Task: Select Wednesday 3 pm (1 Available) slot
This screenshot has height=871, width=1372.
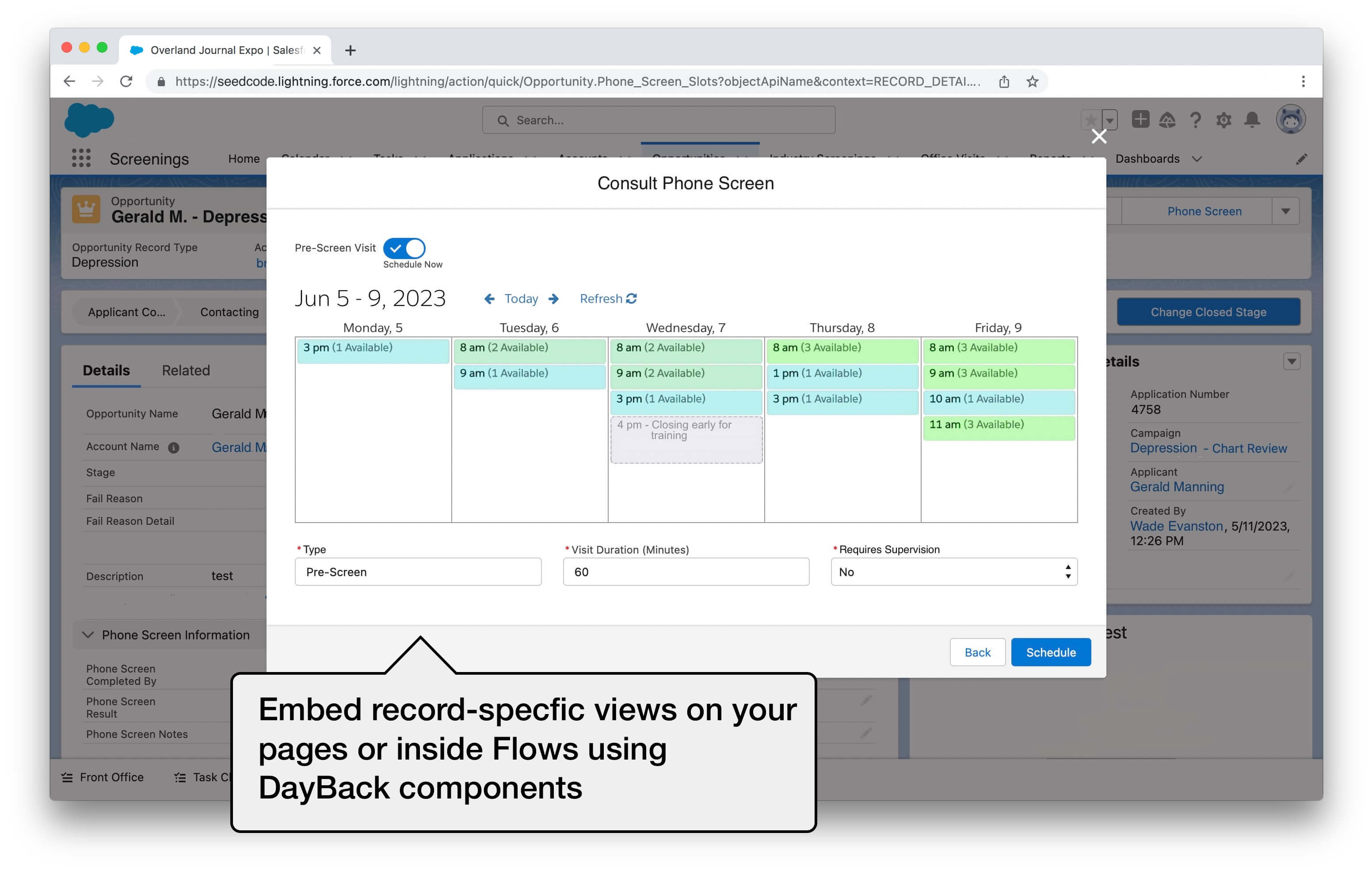Action: pos(686,402)
